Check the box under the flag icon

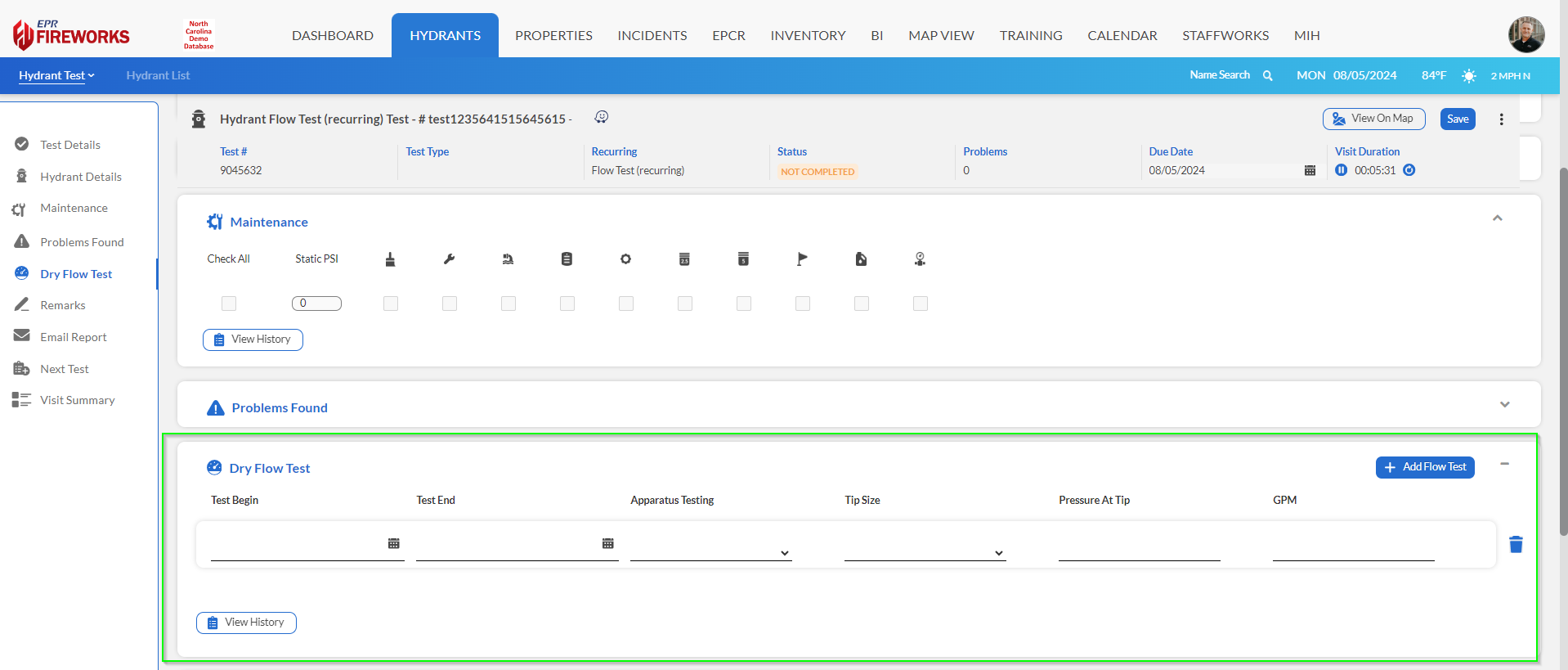click(803, 304)
